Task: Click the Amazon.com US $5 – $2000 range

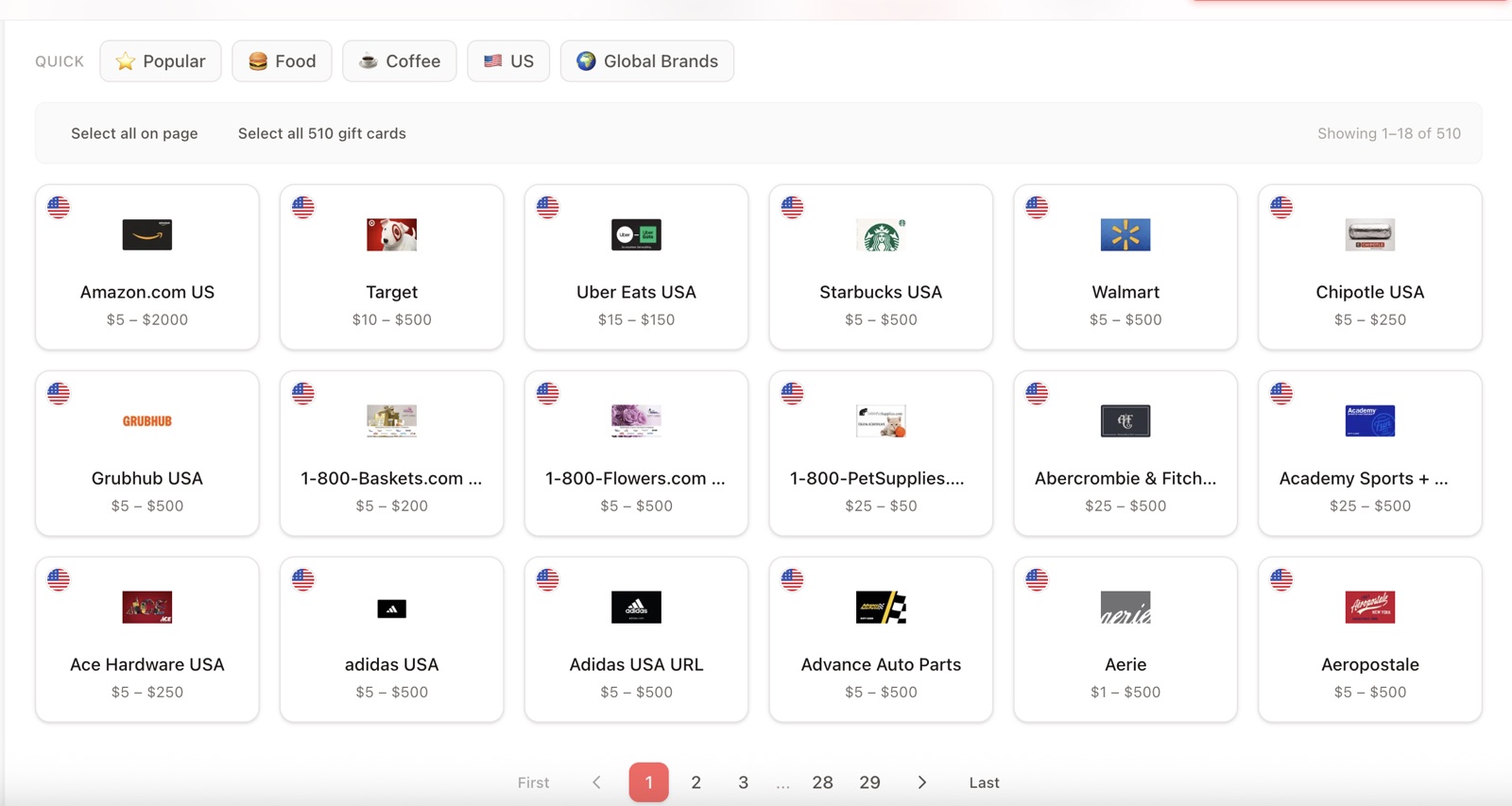Action: [147, 319]
